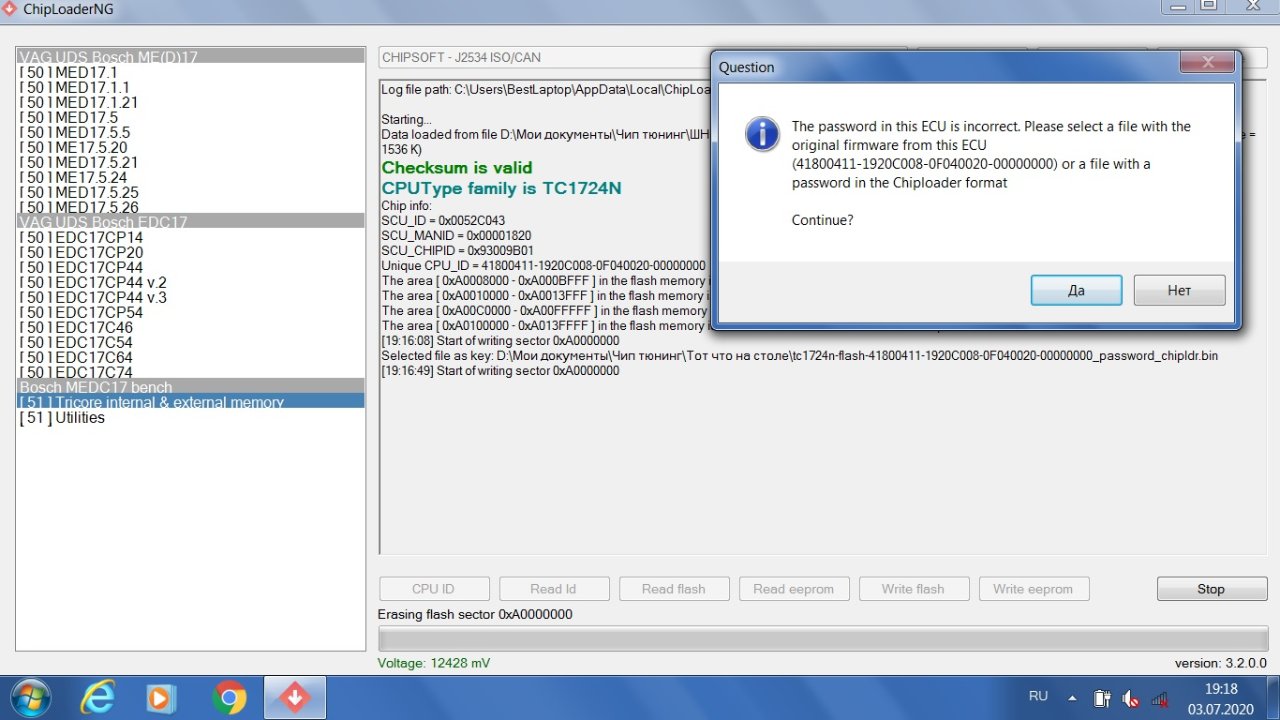
Task: Click the RU language indicator
Action: click(1038, 696)
